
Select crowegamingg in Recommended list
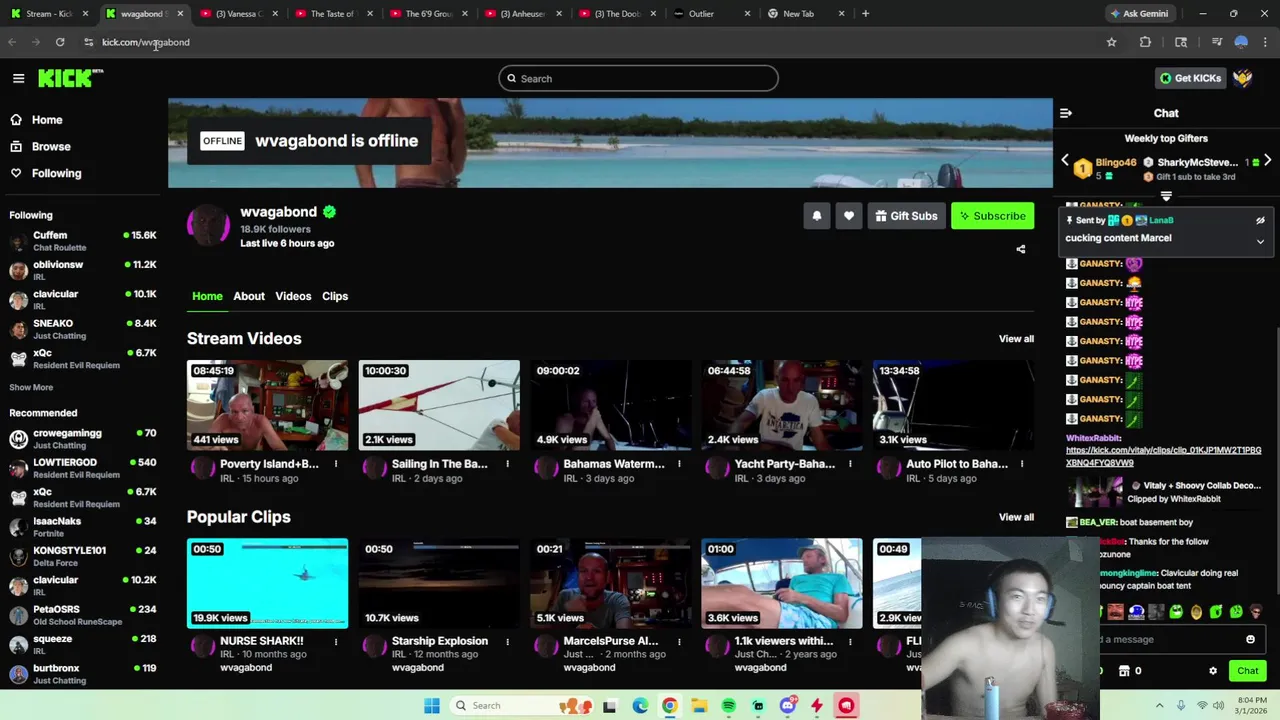83,439
